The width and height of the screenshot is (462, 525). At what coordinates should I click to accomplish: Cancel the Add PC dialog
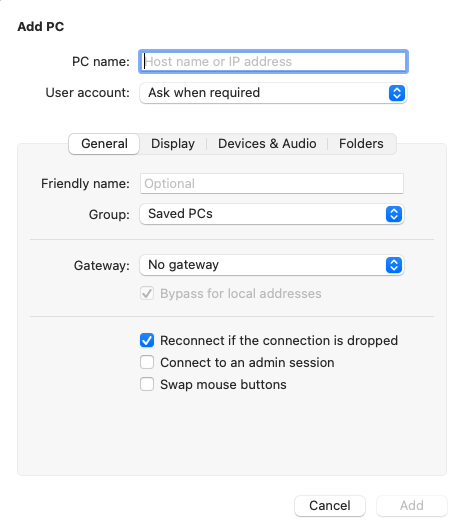[x=330, y=506]
